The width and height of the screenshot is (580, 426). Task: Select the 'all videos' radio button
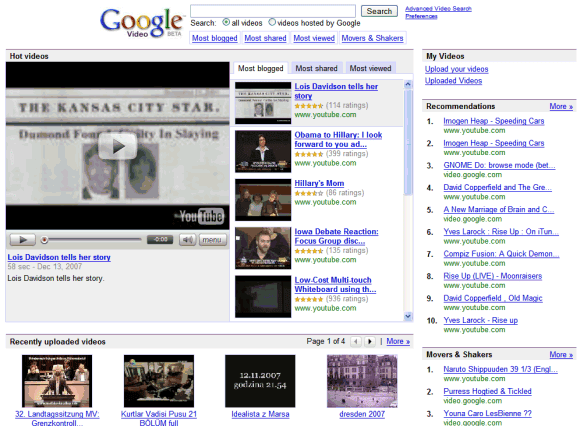tap(226, 23)
